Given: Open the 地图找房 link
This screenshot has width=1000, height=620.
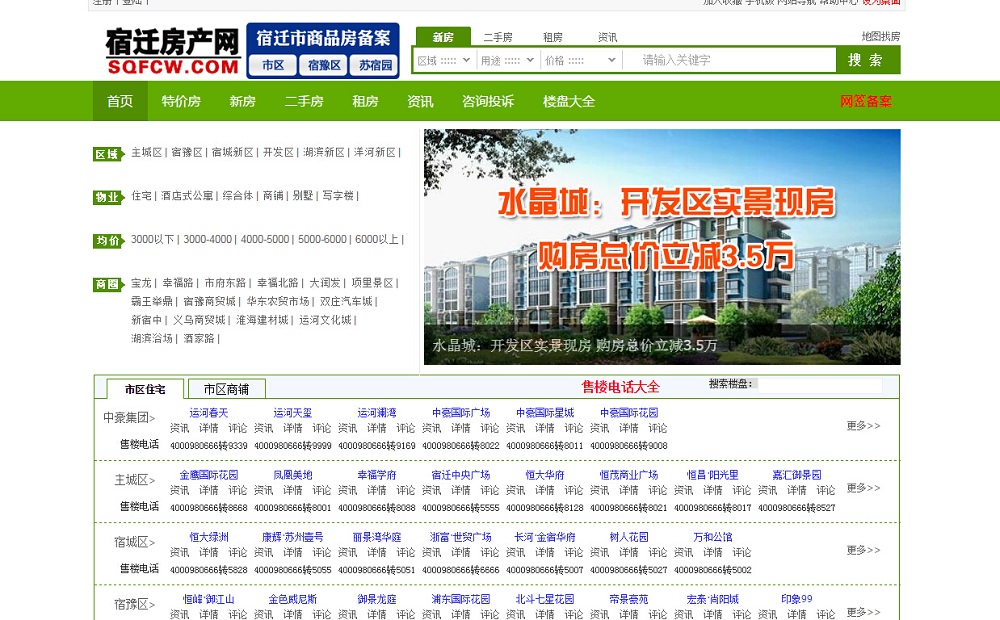Looking at the screenshot, I should 881,36.
